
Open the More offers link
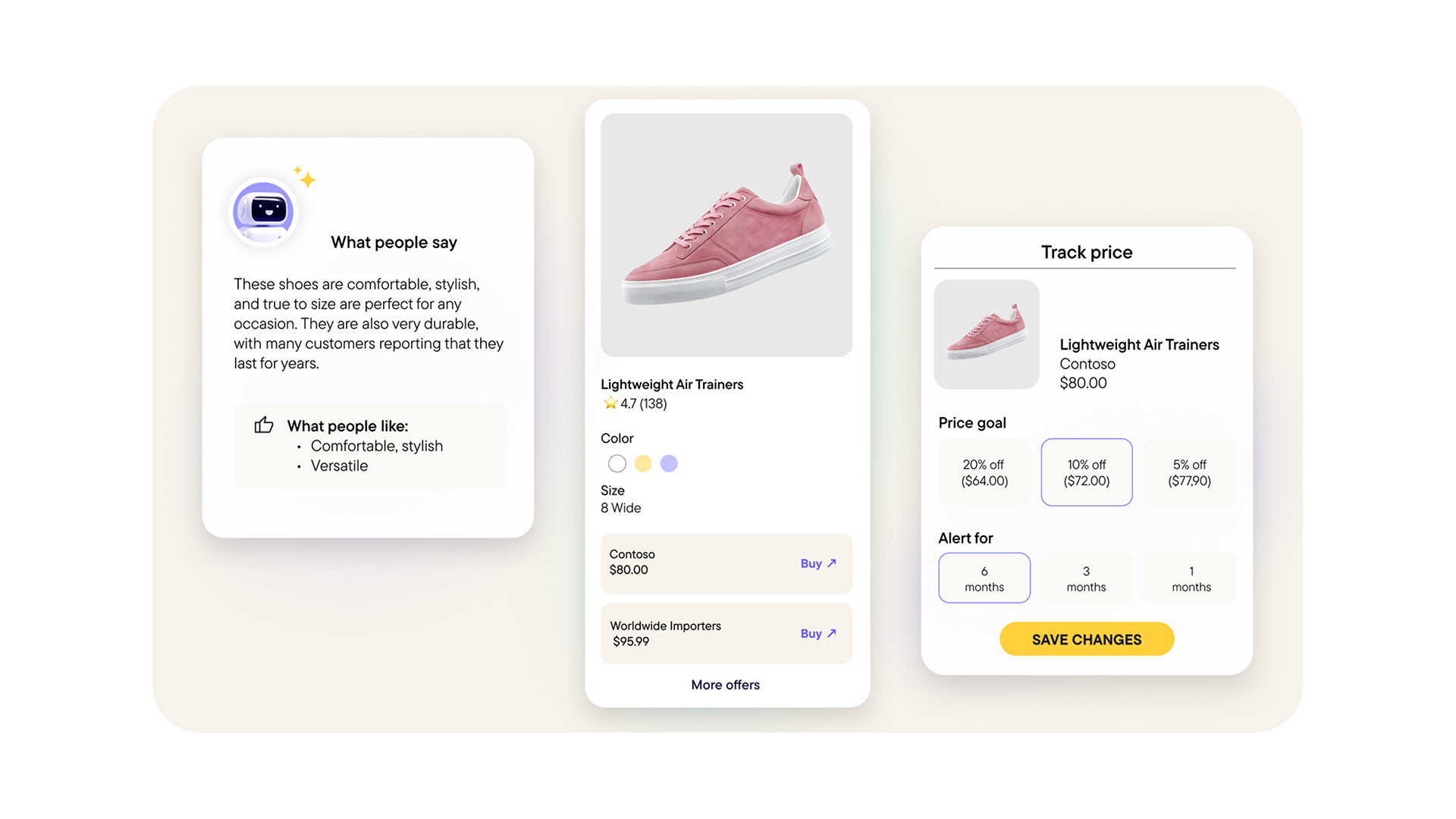point(725,685)
